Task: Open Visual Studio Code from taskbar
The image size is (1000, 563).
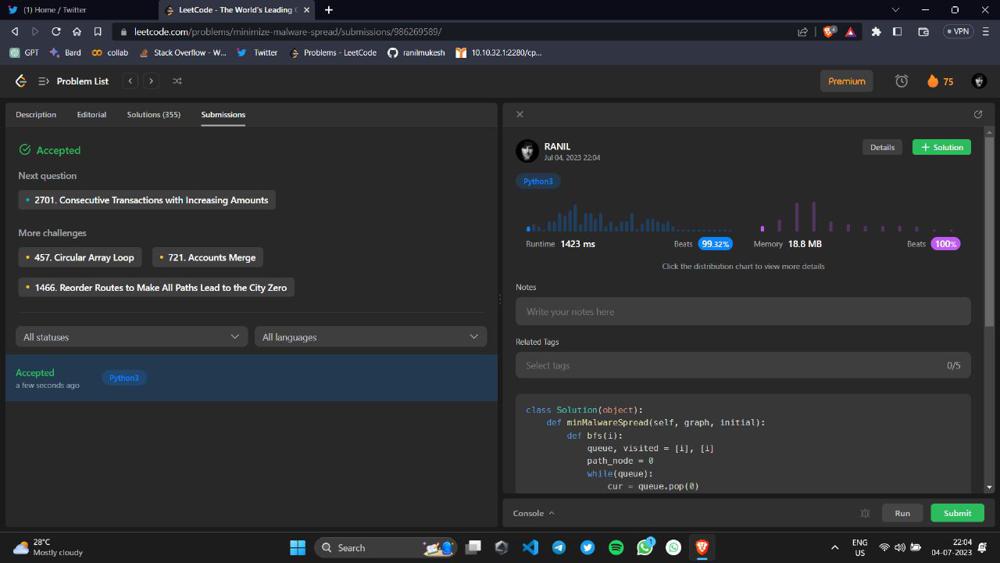Action: (x=530, y=547)
